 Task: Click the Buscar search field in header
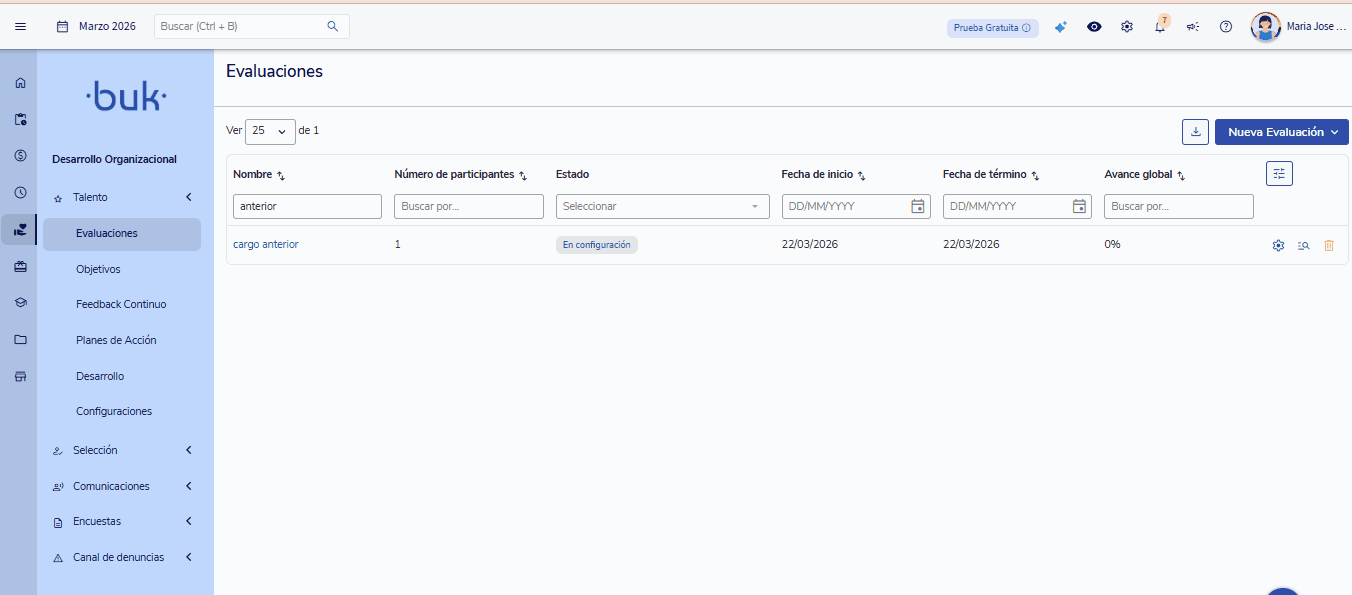click(241, 27)
